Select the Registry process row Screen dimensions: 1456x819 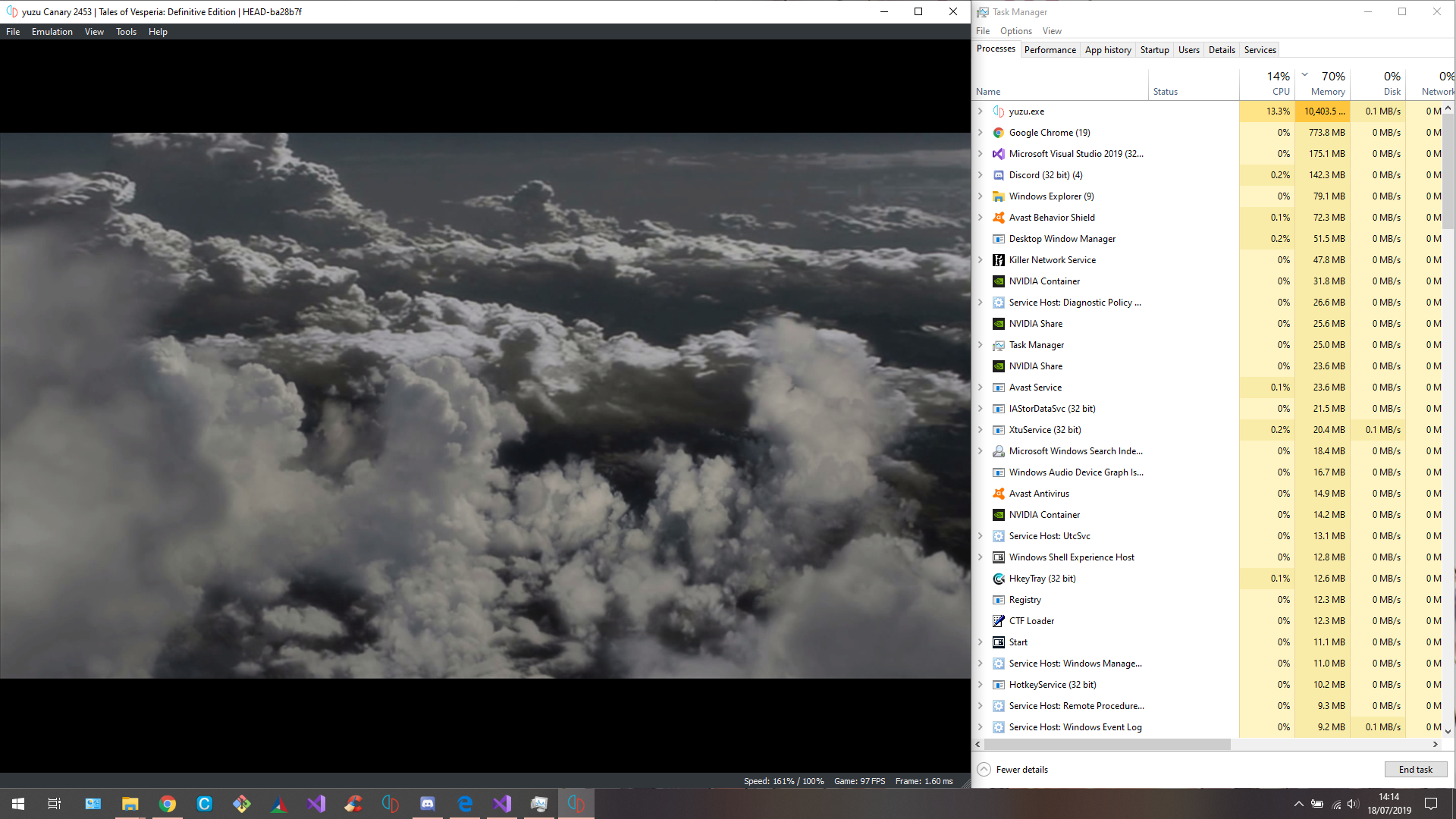pyautogui.click(x=1207, y=600)
